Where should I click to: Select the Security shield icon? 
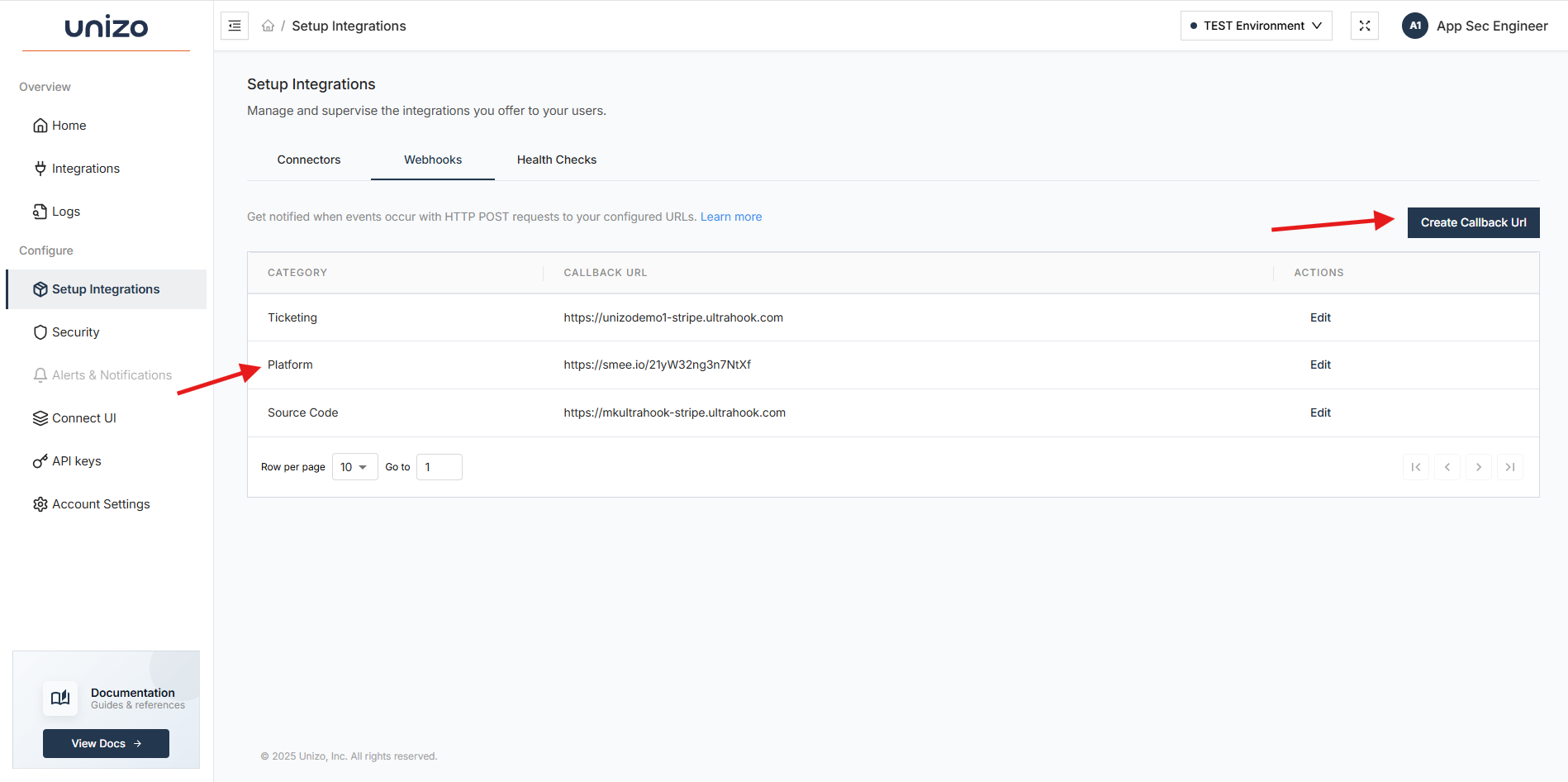coord(40,331)
